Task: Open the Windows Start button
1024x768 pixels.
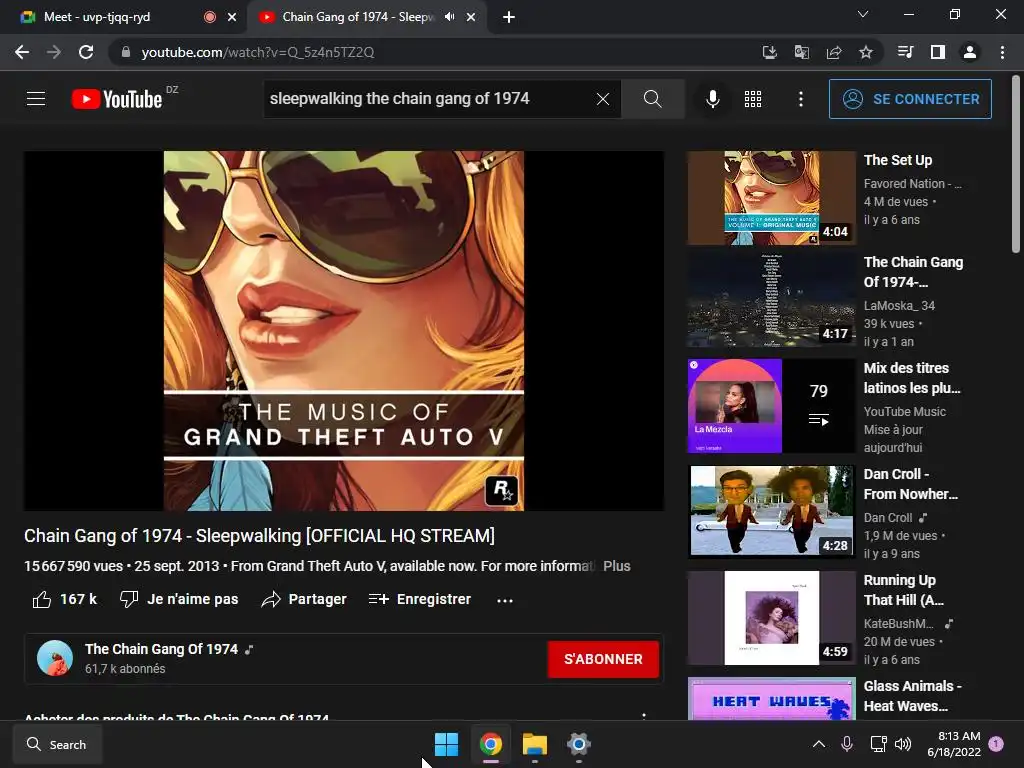Action: tap(447, 744)
